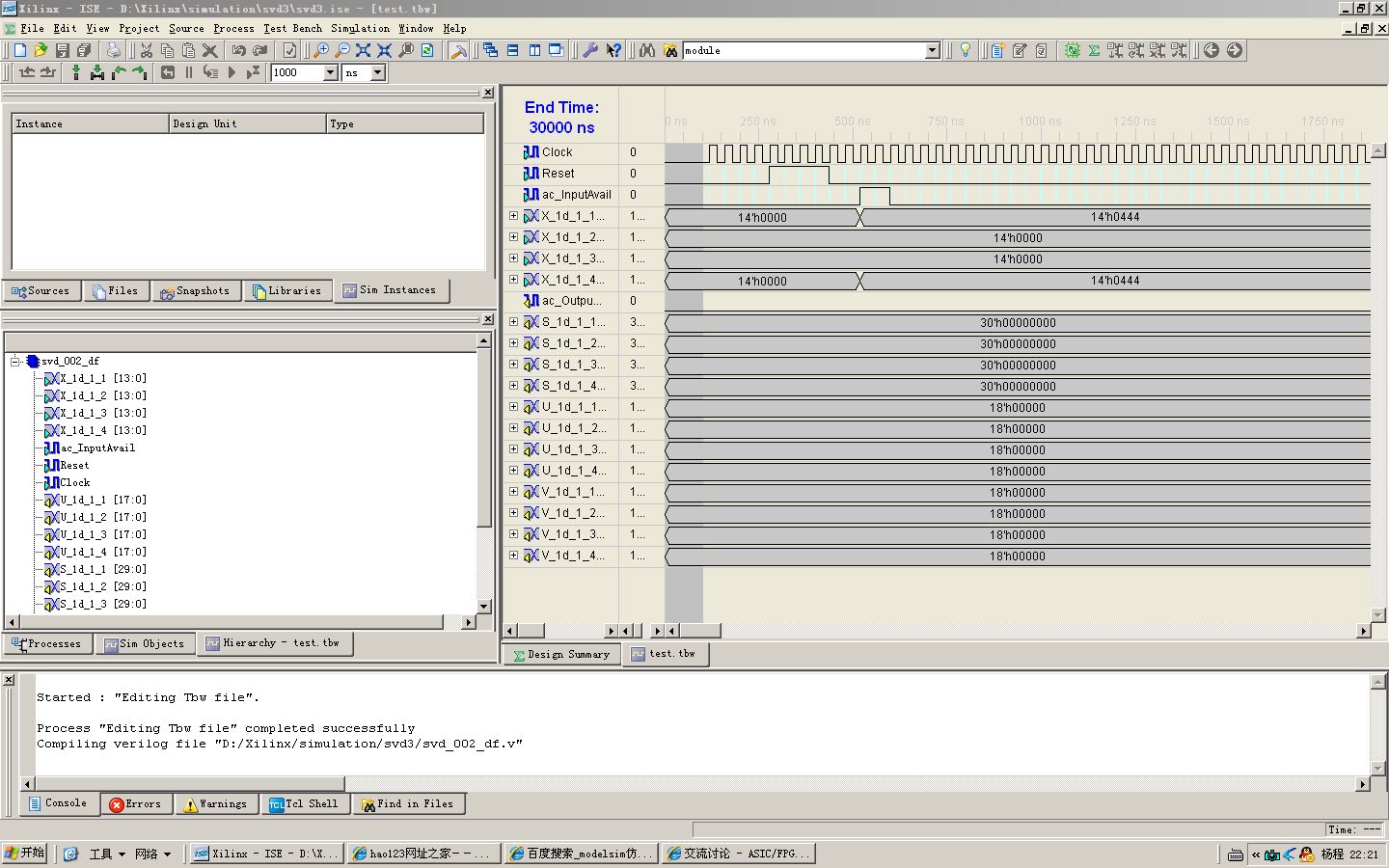
Task: Click the wrench tool icon in toolbar
Action: [590, 50]
